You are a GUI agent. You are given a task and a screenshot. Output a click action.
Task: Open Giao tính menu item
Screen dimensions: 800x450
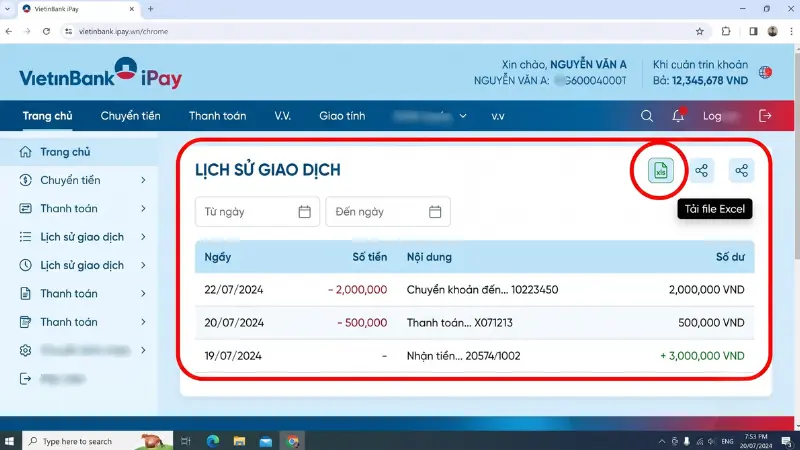(x=342, y=116)
